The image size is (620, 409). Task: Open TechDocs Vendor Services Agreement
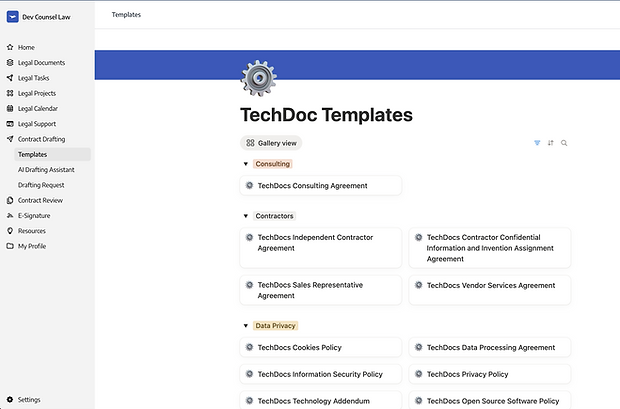pos(490,290)
